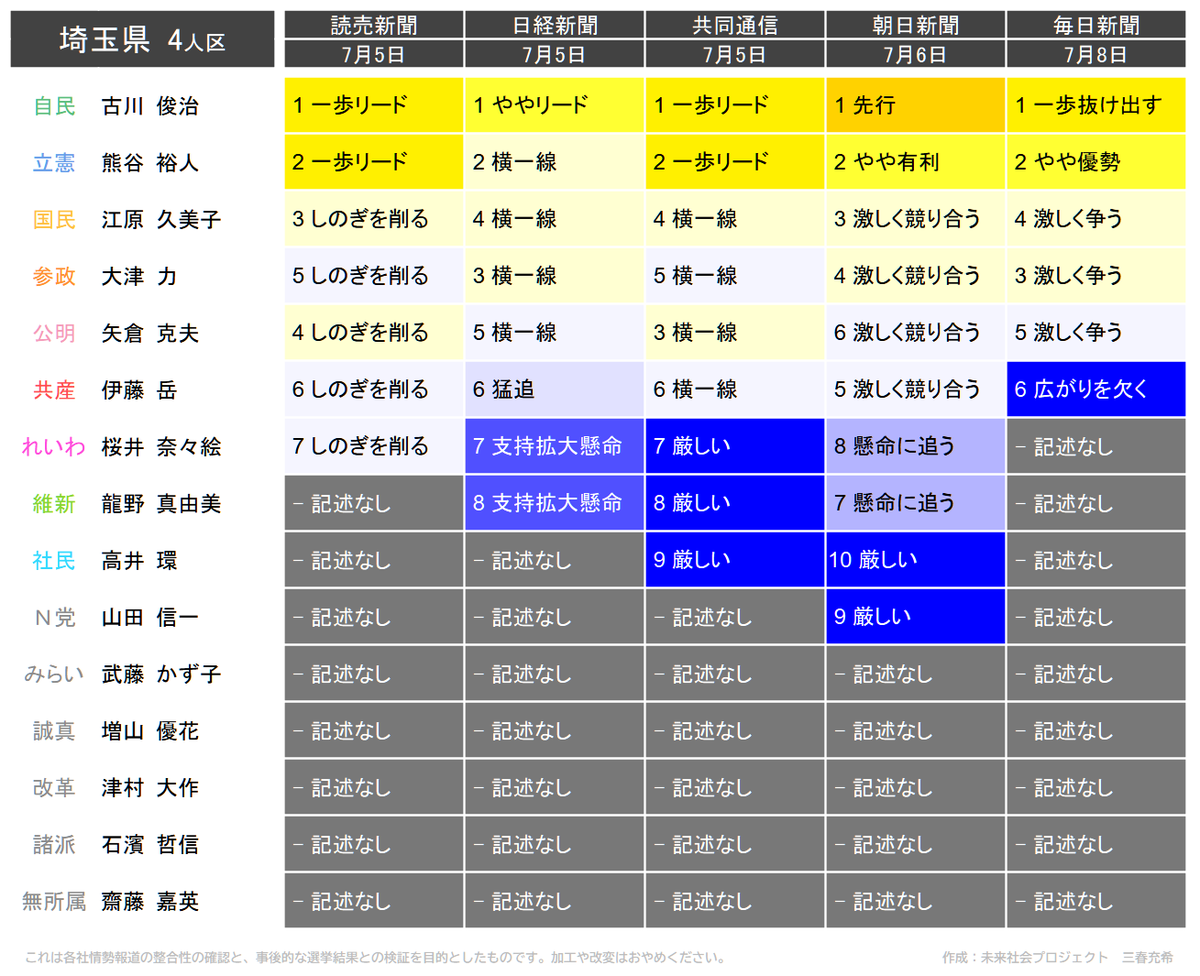Click the 6 広がりを欠く cell
Screen dimensions: 1200x976
click(x=1097, y=389)
